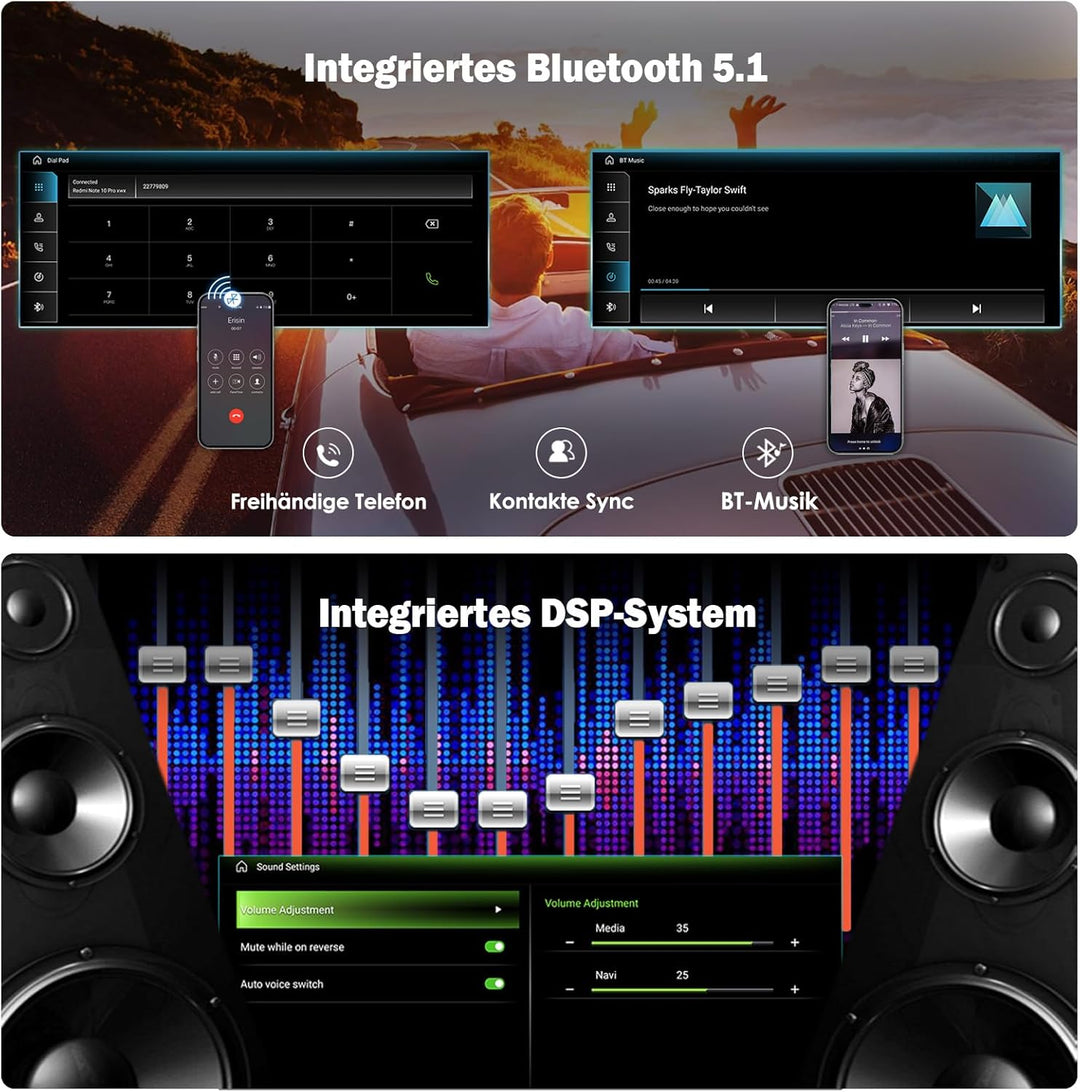Open contacts icon in Dial Pad sidebar
Image resolution: width=1080 pixels, height=1092 pixels.
point(39,217)
